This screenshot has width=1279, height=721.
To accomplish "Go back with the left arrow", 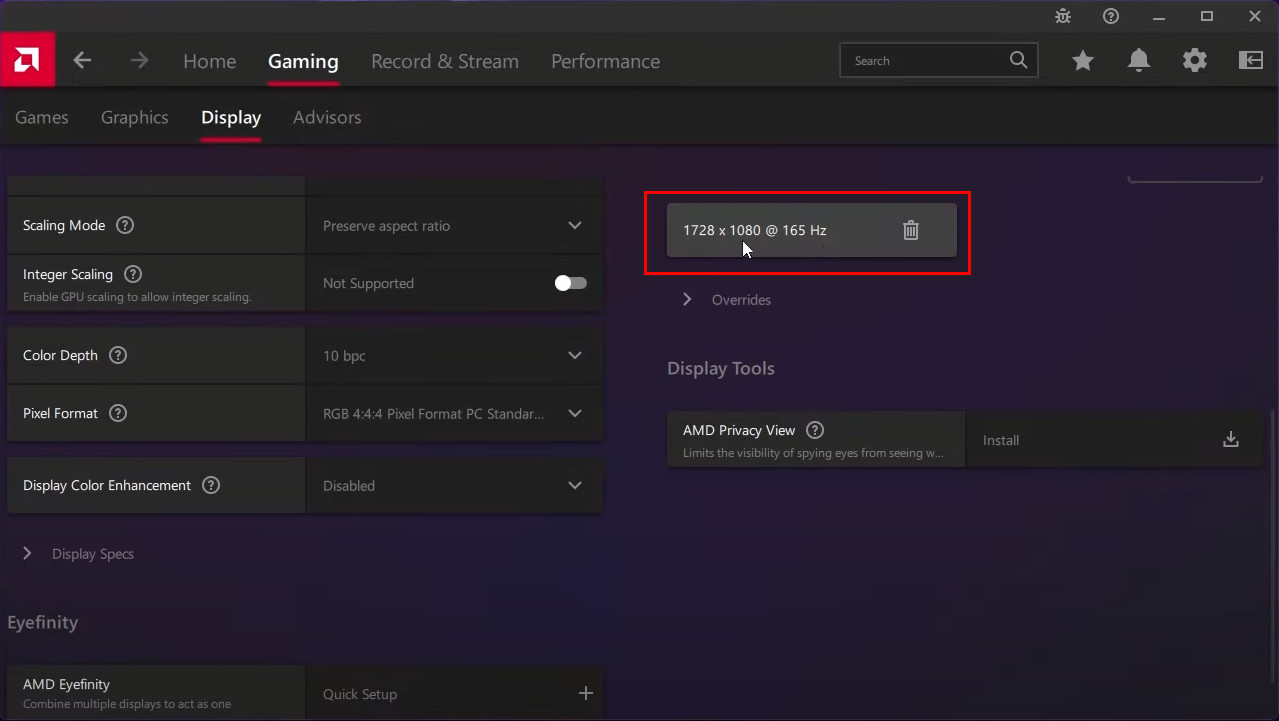I will tap(82, 61).
